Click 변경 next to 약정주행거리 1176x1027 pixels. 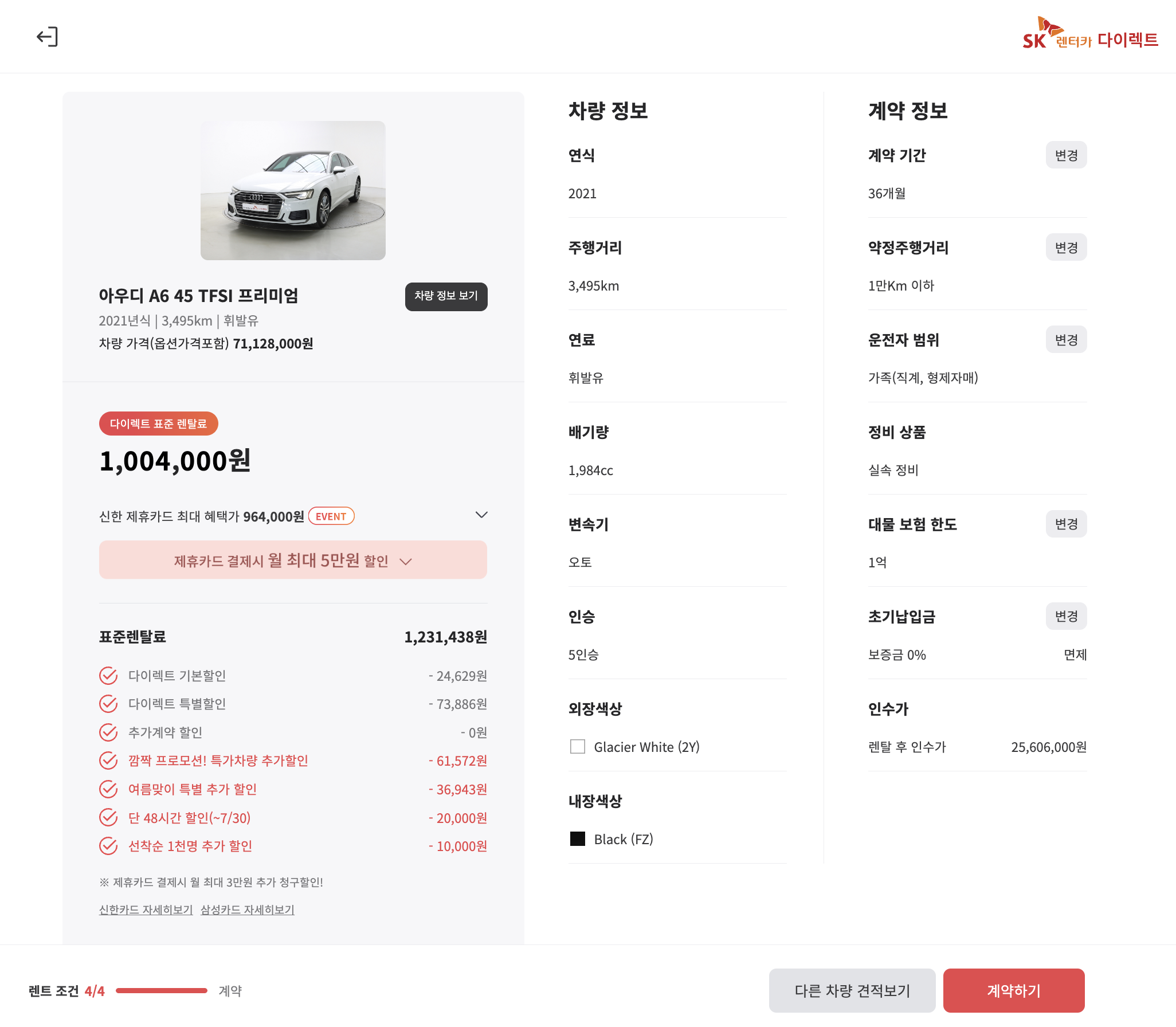pos(1065,248)
